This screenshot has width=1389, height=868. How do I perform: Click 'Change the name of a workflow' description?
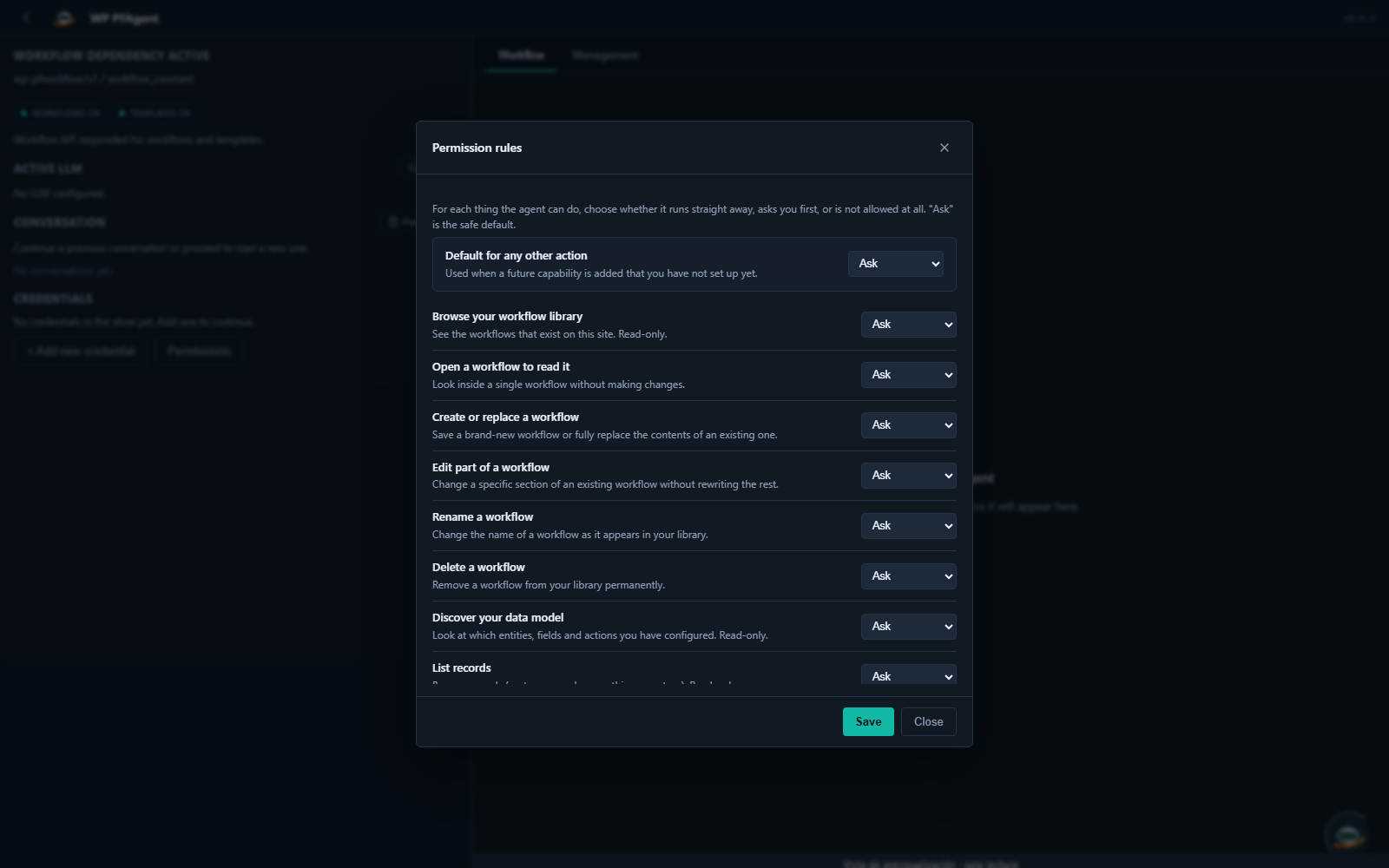570,536
